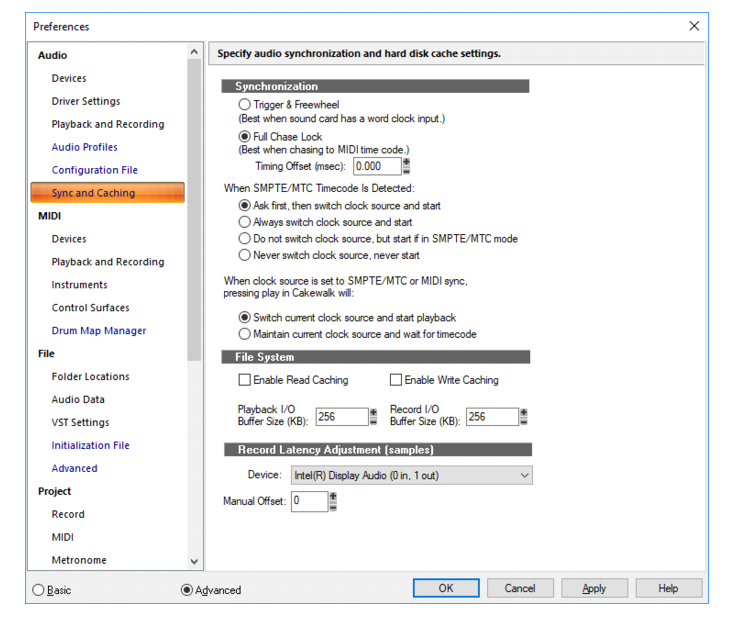This screenshot has width=729, height=620.
Task: Open Drum Map Manager preferences page
Action: (99, 330)
